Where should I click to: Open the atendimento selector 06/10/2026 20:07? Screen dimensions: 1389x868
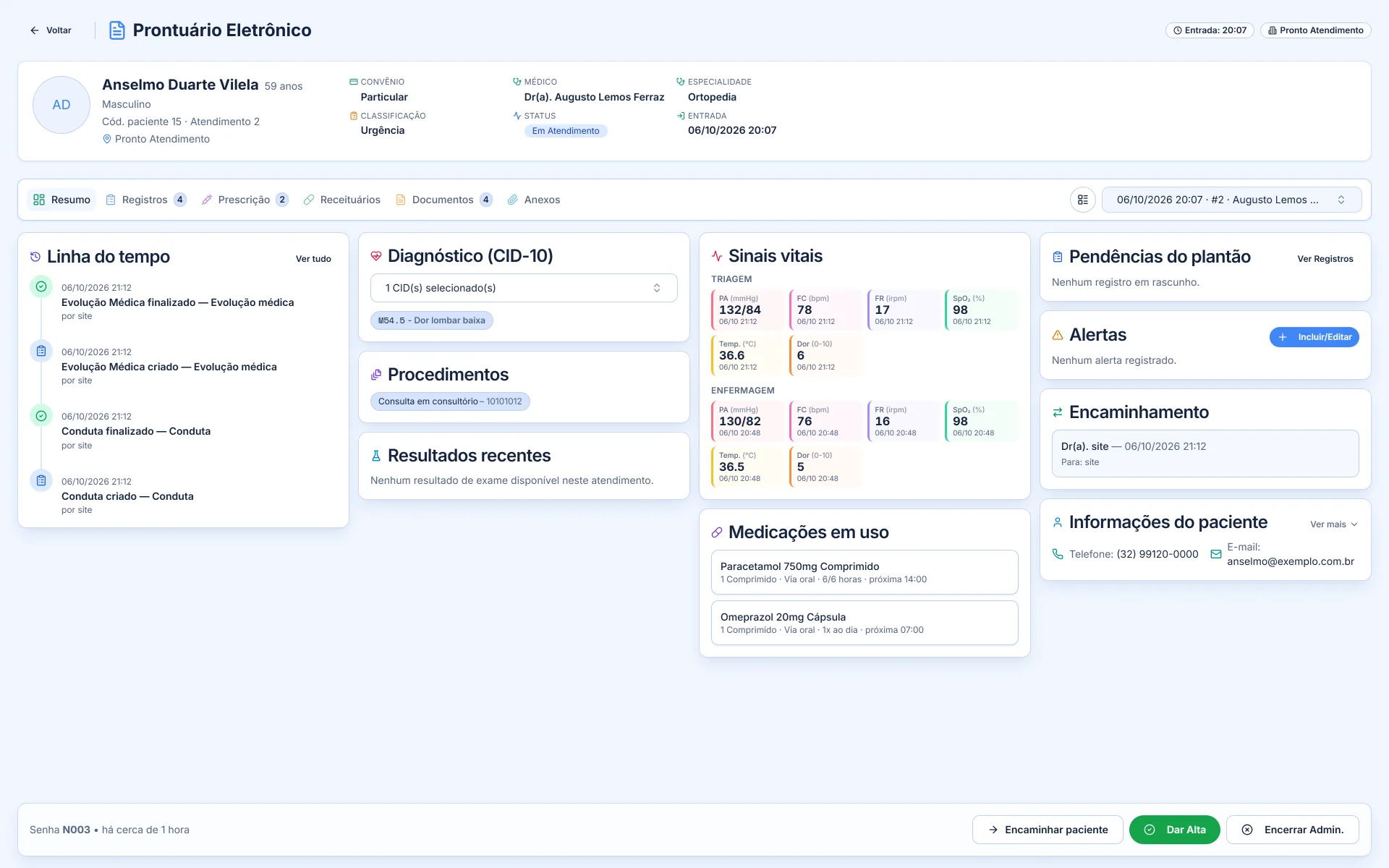pos(1231,200)
